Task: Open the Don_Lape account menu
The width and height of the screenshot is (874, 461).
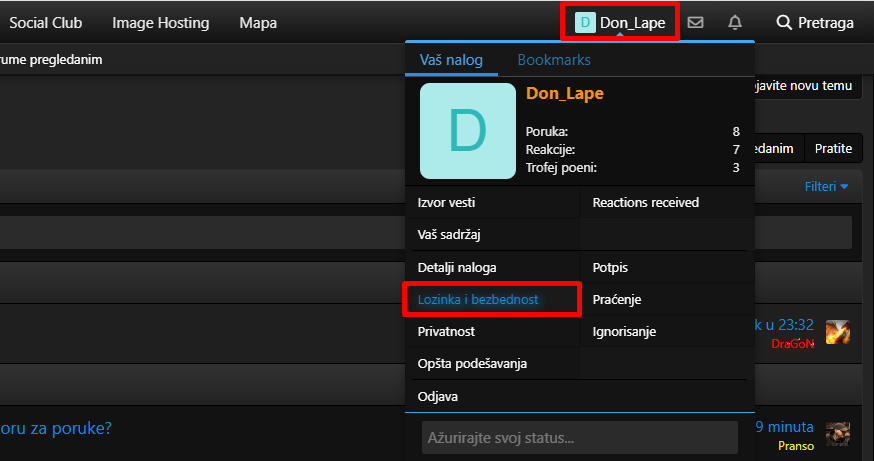Action: click(620, 23)
